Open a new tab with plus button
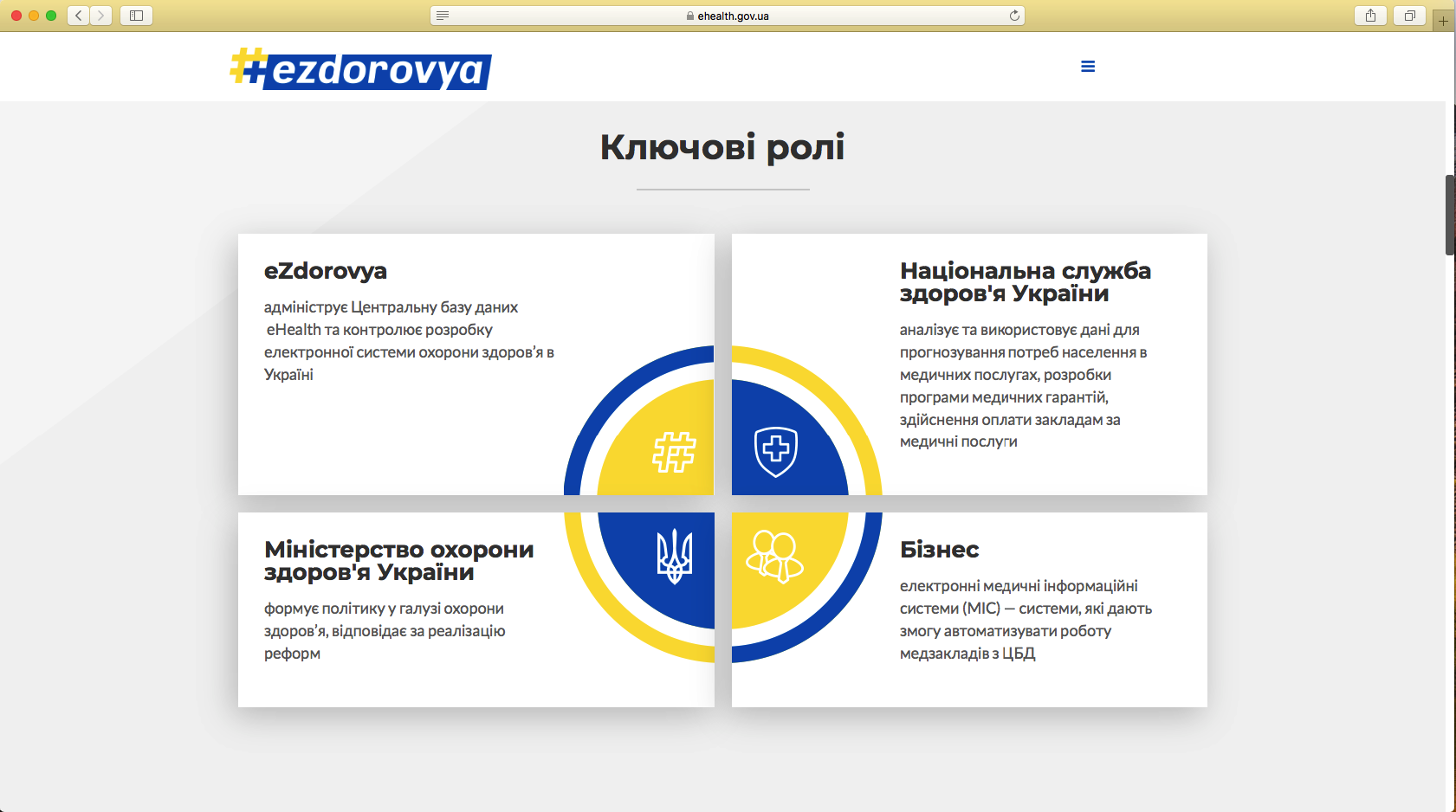 coord(1443,21)
